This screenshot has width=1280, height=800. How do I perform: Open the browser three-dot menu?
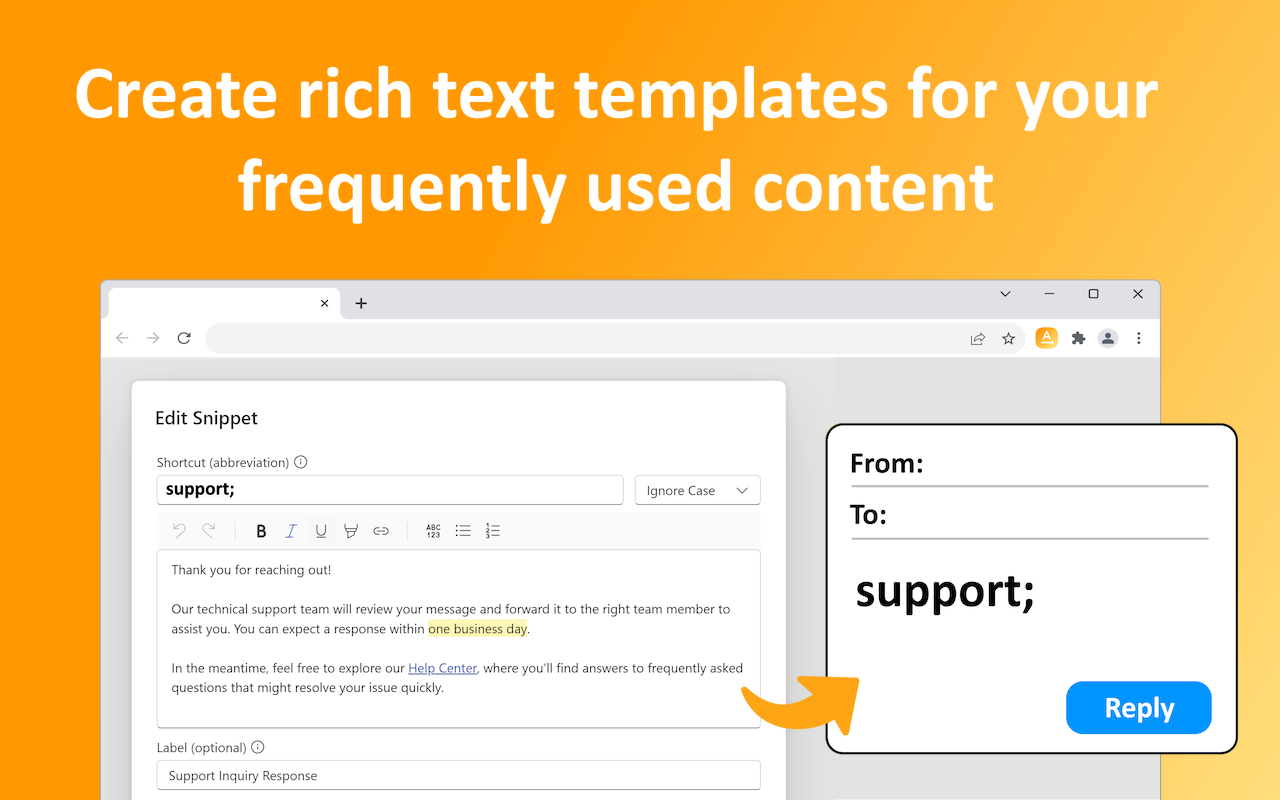point(1139,339)
